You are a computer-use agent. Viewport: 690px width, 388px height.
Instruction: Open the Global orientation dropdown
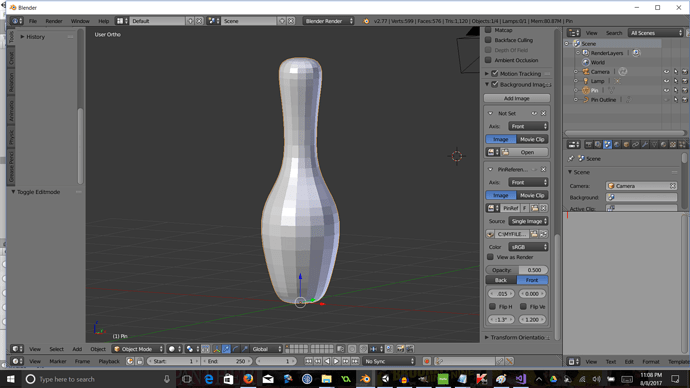pyautogui.click(x=266, y=349)
